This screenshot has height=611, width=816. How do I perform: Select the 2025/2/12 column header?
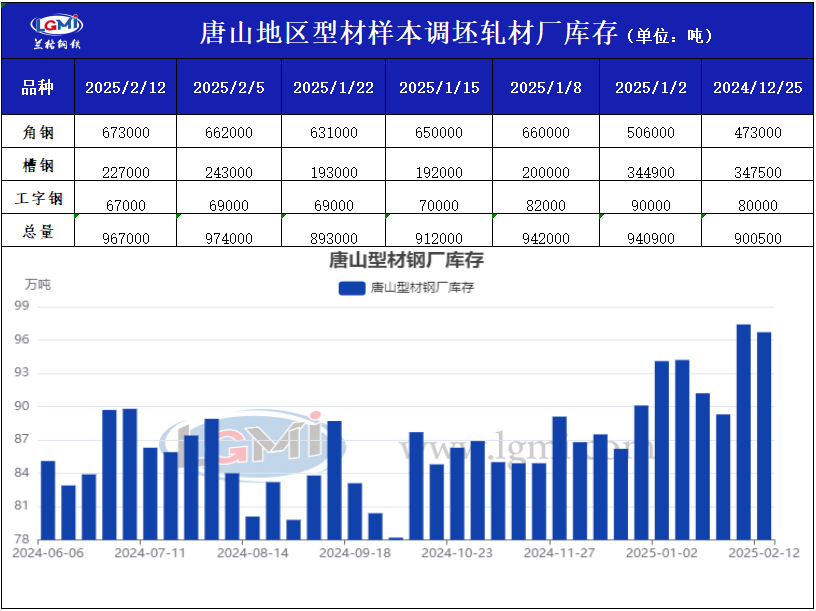(125, 87)
